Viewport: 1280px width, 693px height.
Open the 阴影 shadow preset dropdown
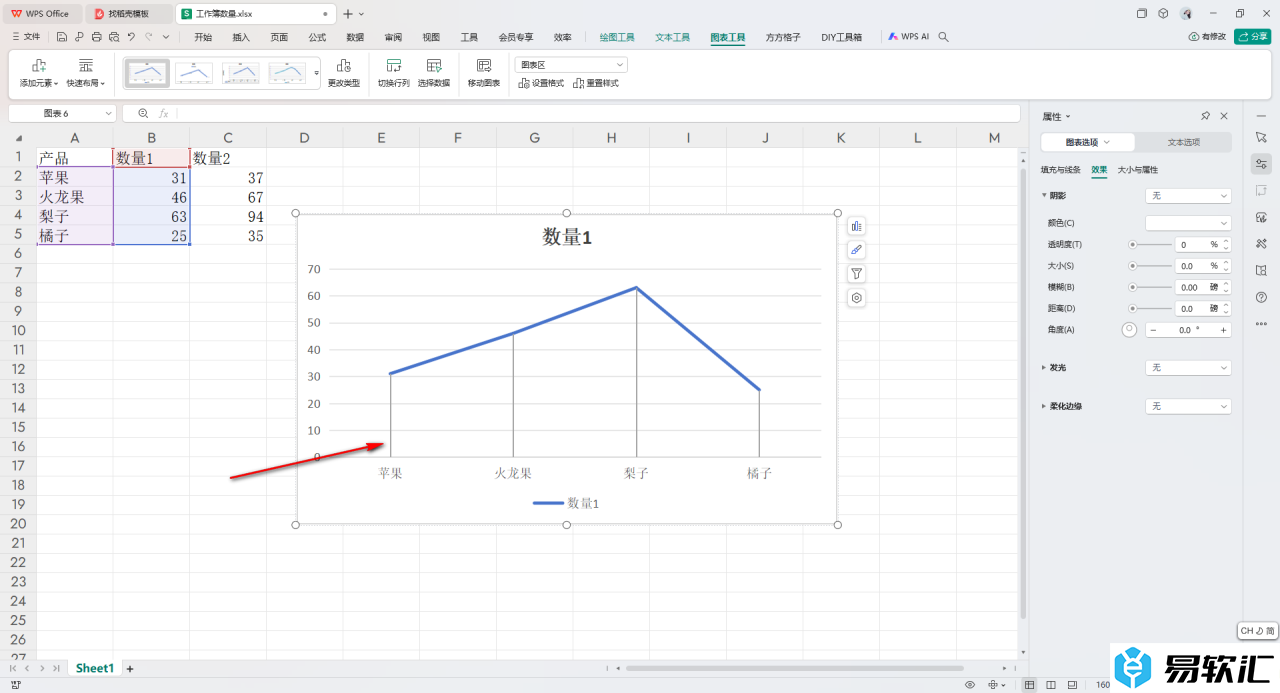point(1188,196)
